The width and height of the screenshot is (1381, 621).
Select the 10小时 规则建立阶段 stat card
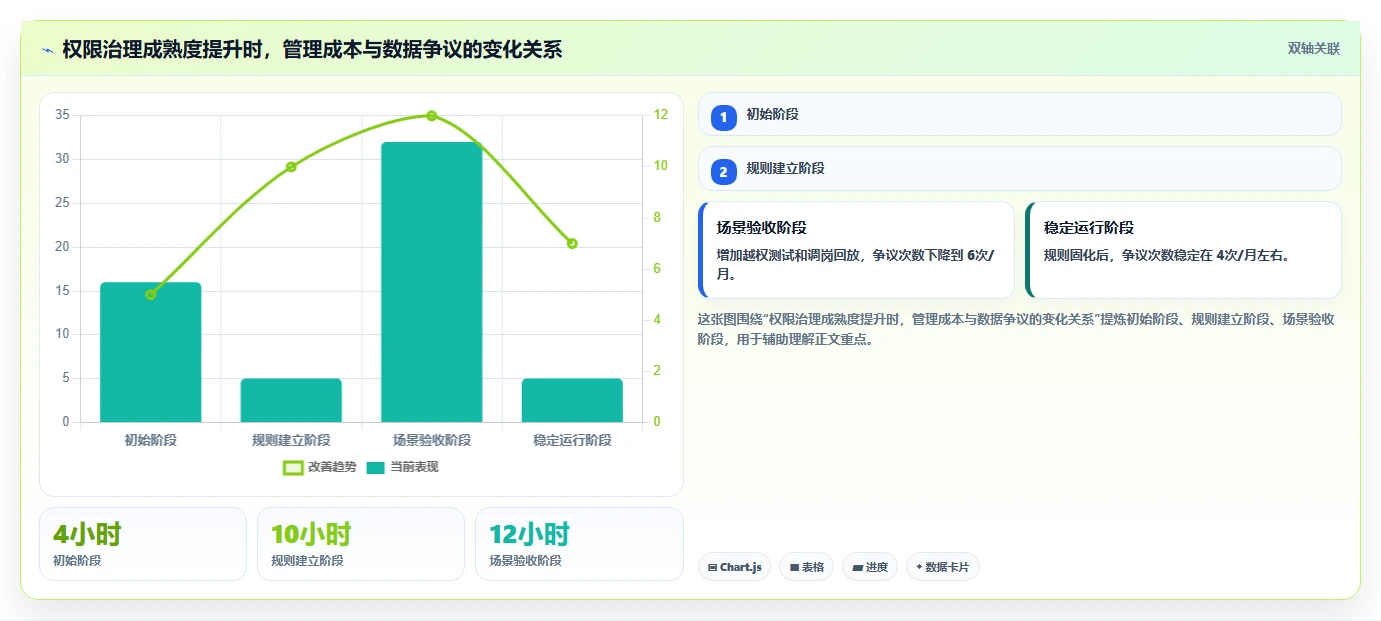361,544
